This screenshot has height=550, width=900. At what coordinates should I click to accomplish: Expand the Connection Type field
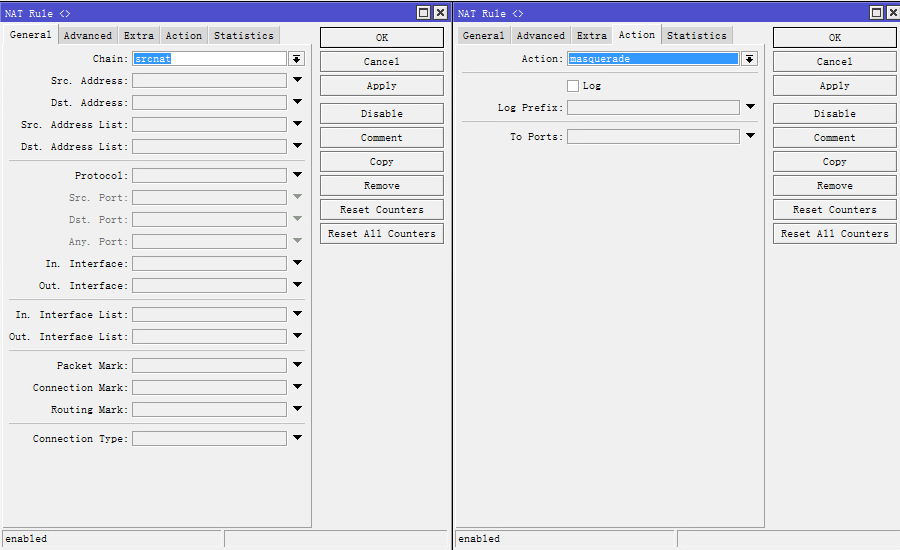pos(297,439)
